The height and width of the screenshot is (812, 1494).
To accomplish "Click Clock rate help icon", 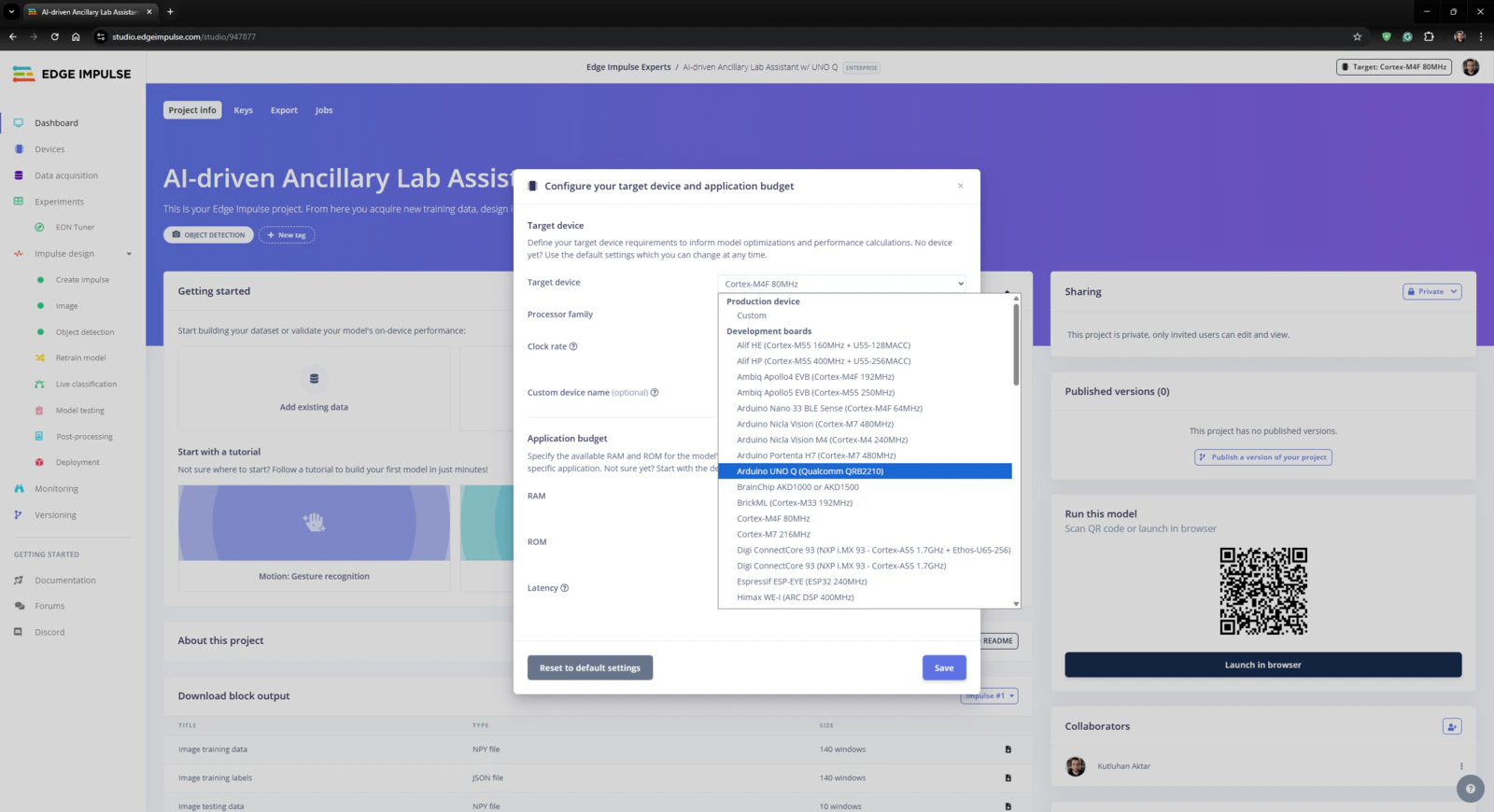I will point(573,346).
